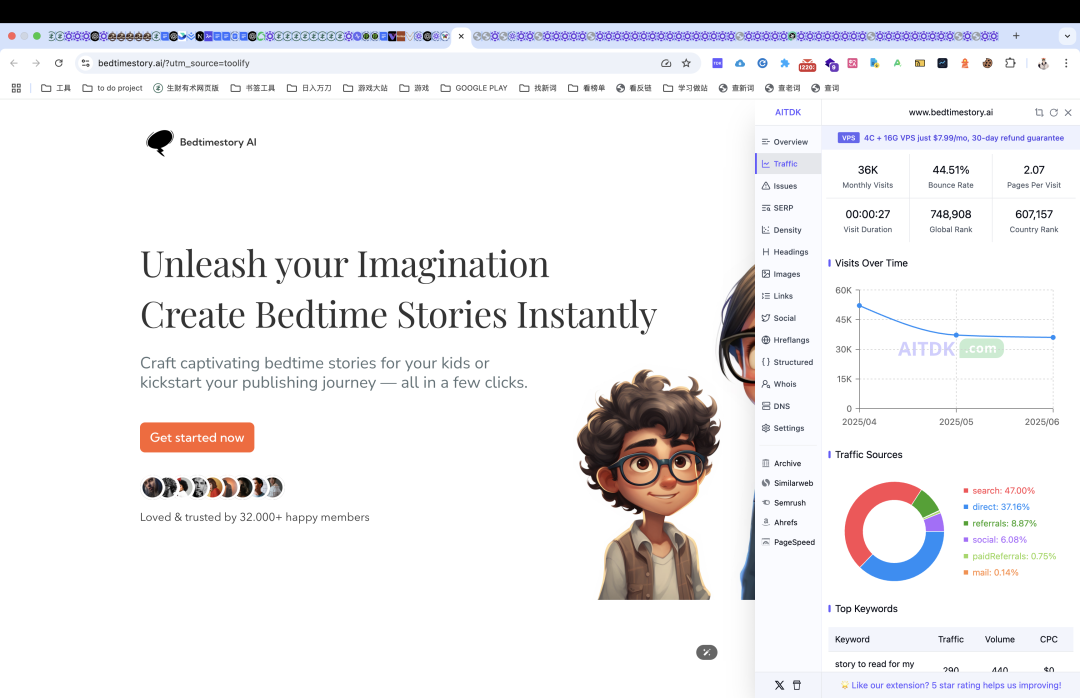1080x698 pixels.
Task: Open the 'to do project' bookmark folder
Action: (112, 88)
